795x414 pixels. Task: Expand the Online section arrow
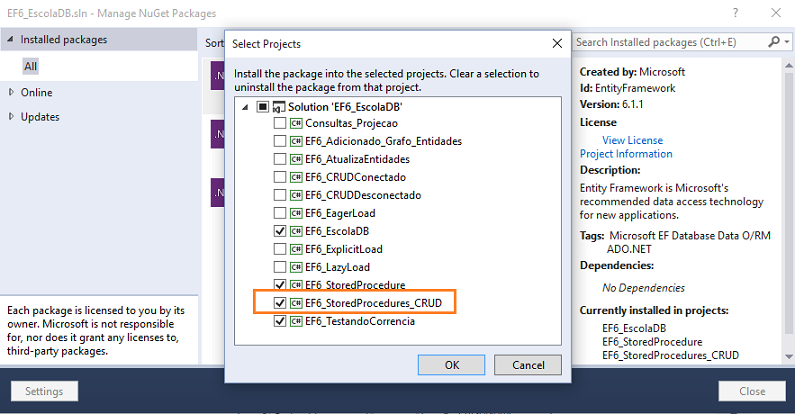11,92
